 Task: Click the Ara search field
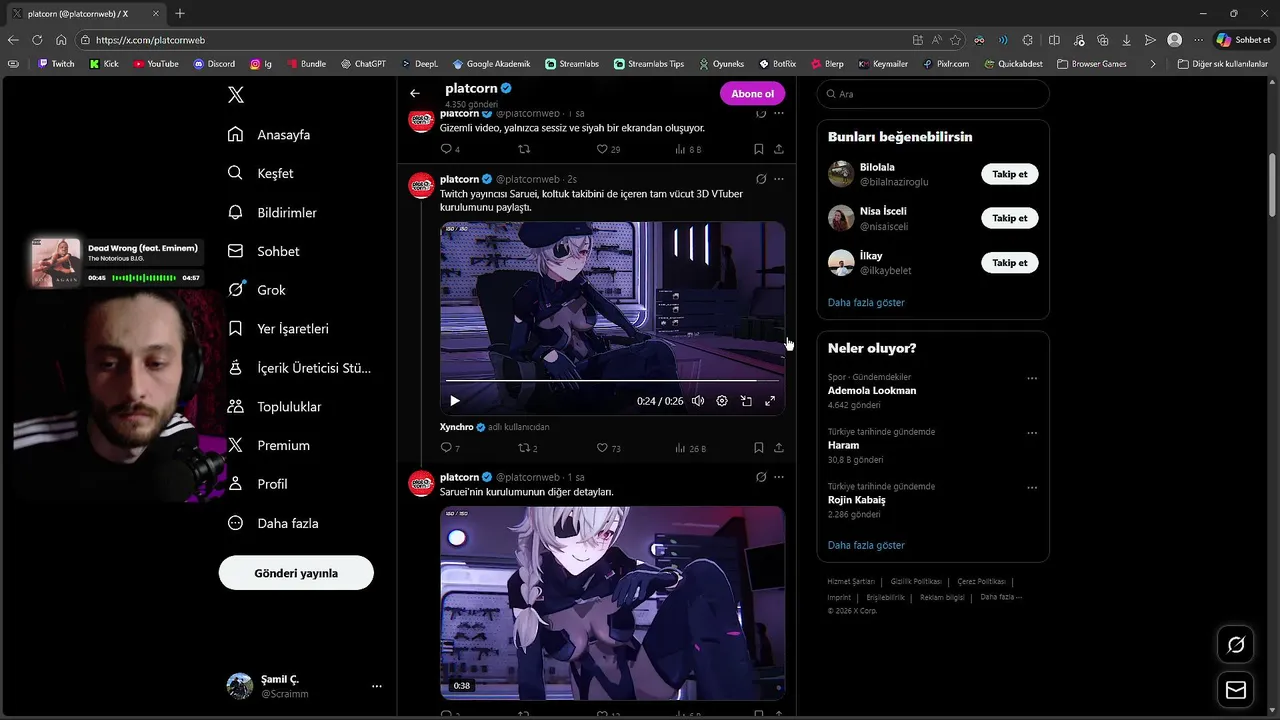pyautogui.click(x=933, y=94)
